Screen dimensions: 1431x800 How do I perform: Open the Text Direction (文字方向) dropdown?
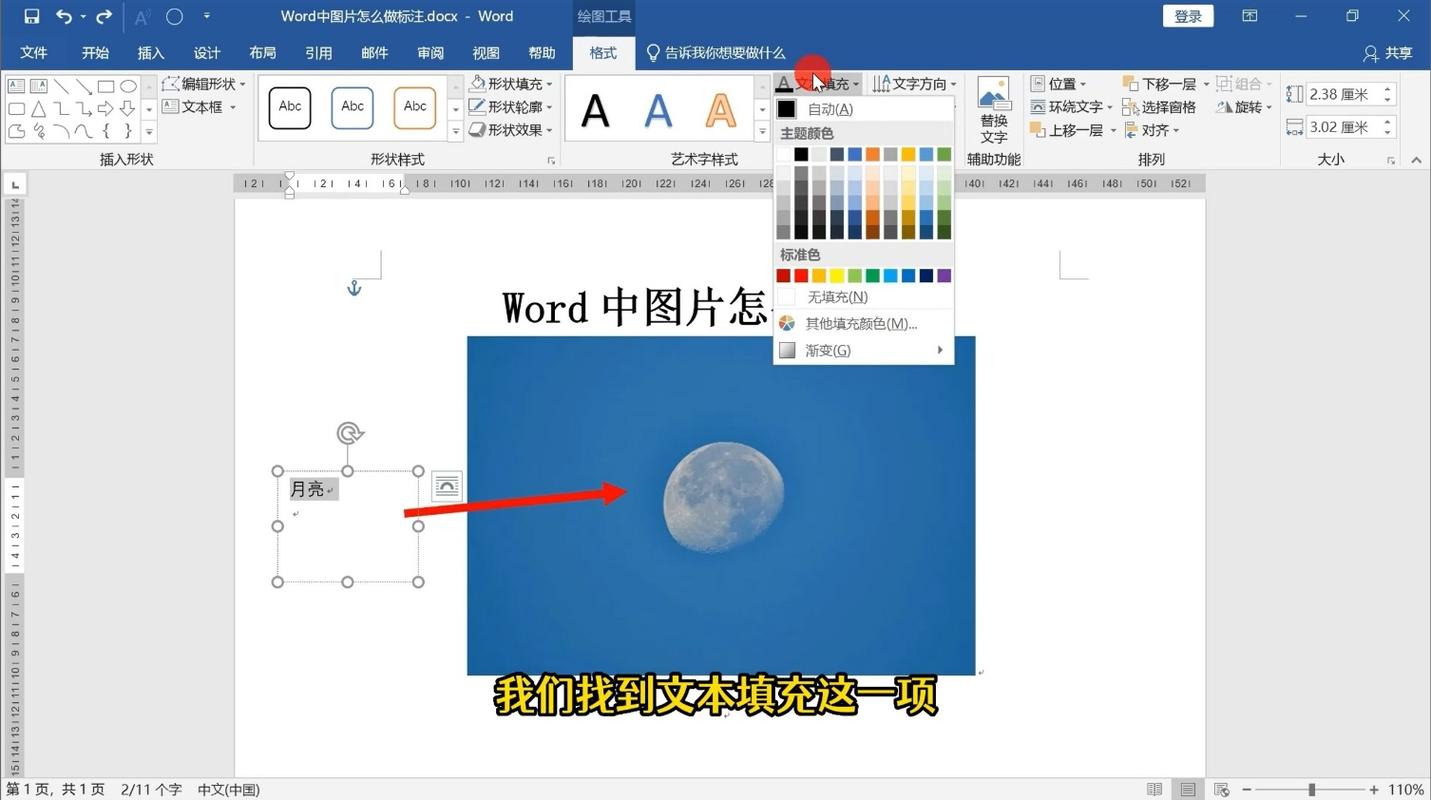915,84
